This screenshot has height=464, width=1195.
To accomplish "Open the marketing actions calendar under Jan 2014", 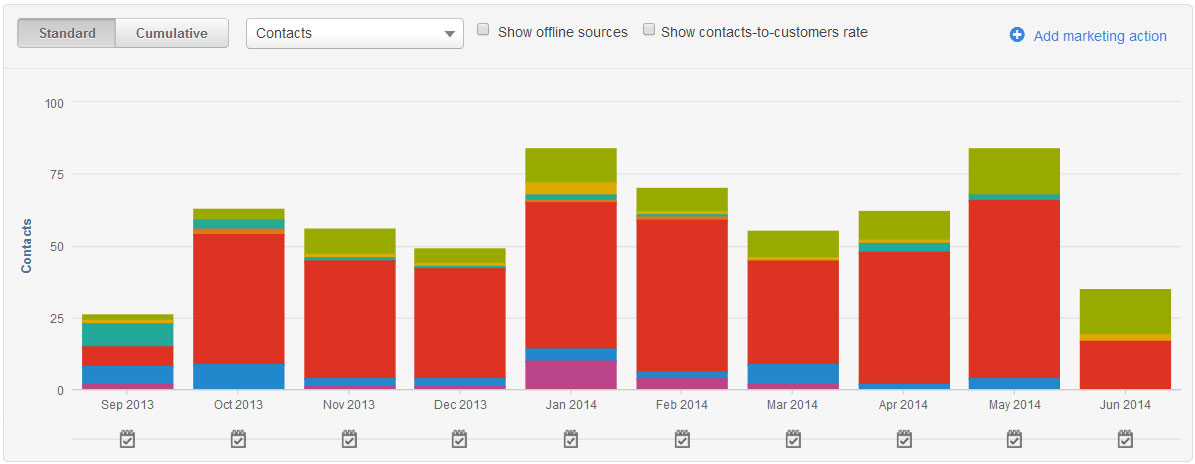I will tap(571, 439).
